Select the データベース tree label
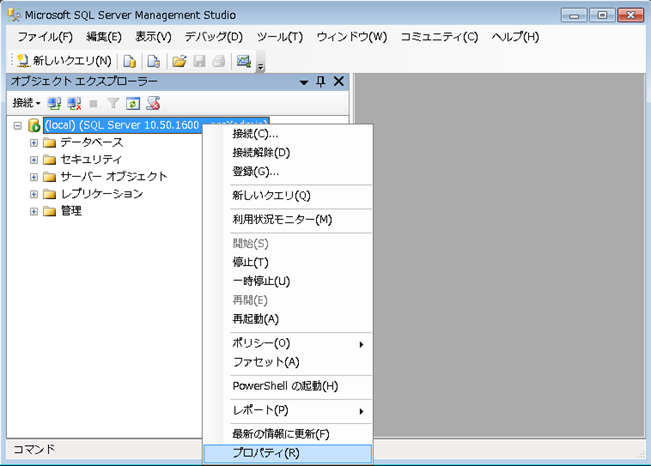This screenshot has width=651, height=466. pos(92,142)
